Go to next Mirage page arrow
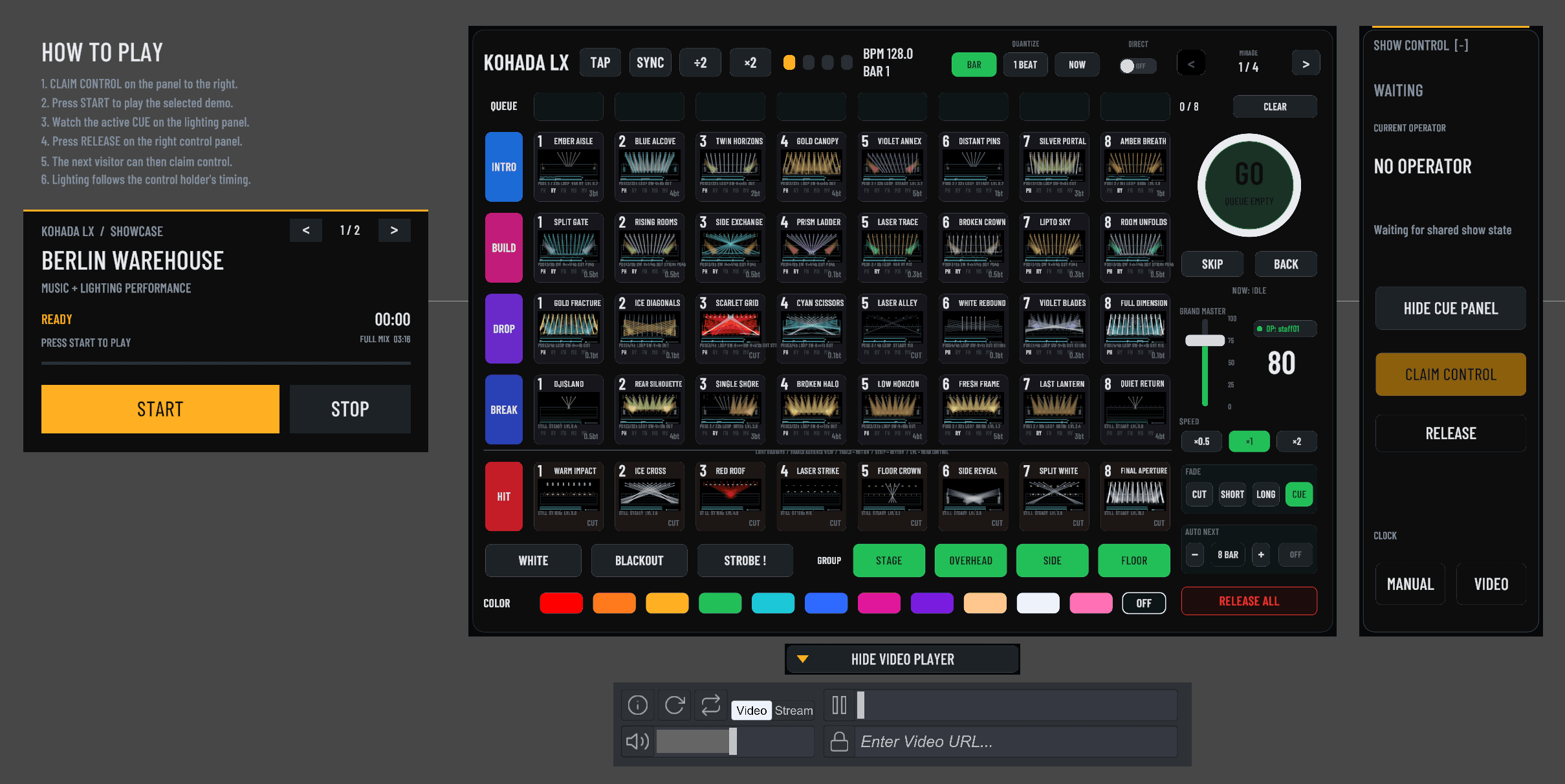This screenshot has width=1565, height=784. pyautogui.click(x=1306, y=63)
